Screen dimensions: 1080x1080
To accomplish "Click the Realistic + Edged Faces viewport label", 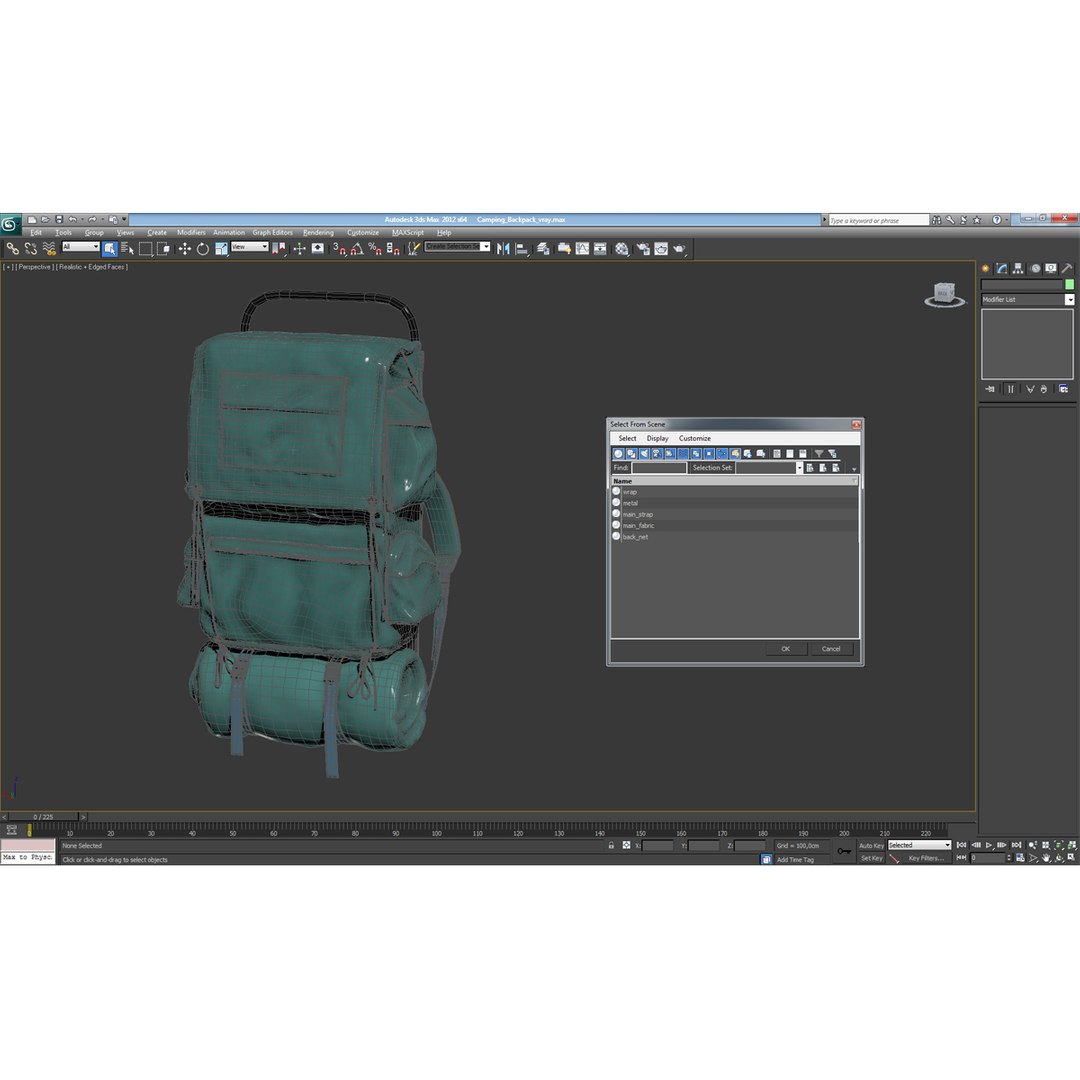I will 92,267.
